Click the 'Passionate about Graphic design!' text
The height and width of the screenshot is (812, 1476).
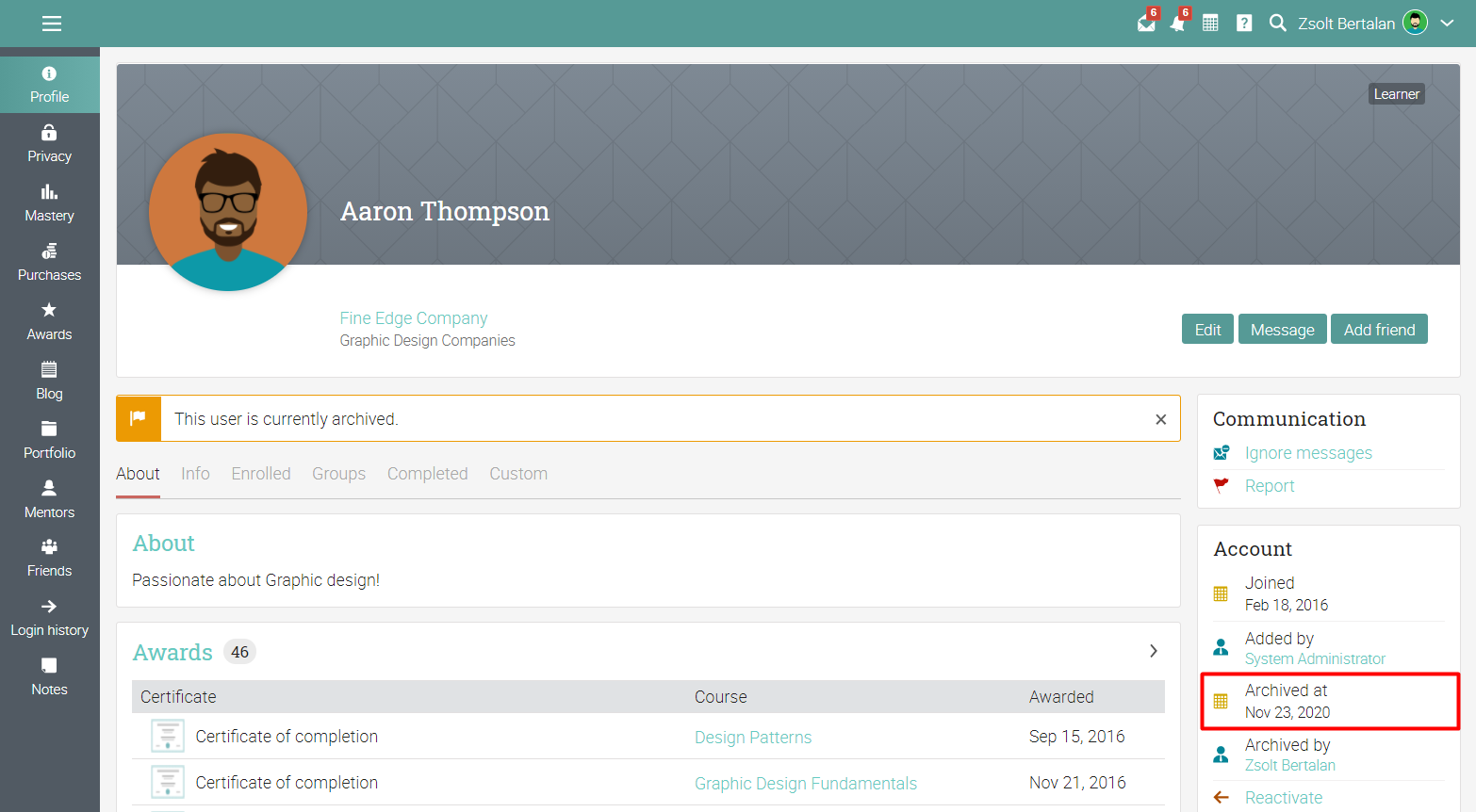click(x=256, y=580)
